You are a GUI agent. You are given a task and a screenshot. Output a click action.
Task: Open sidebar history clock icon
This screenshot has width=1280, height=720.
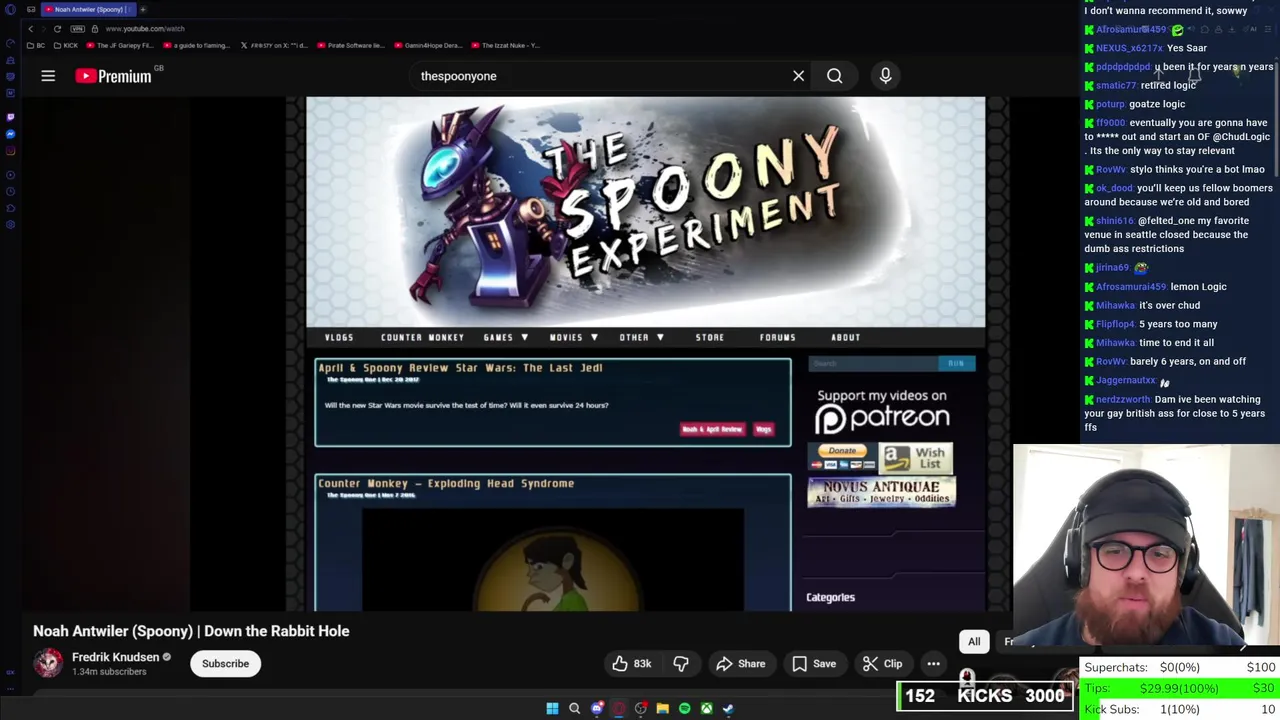10,191
